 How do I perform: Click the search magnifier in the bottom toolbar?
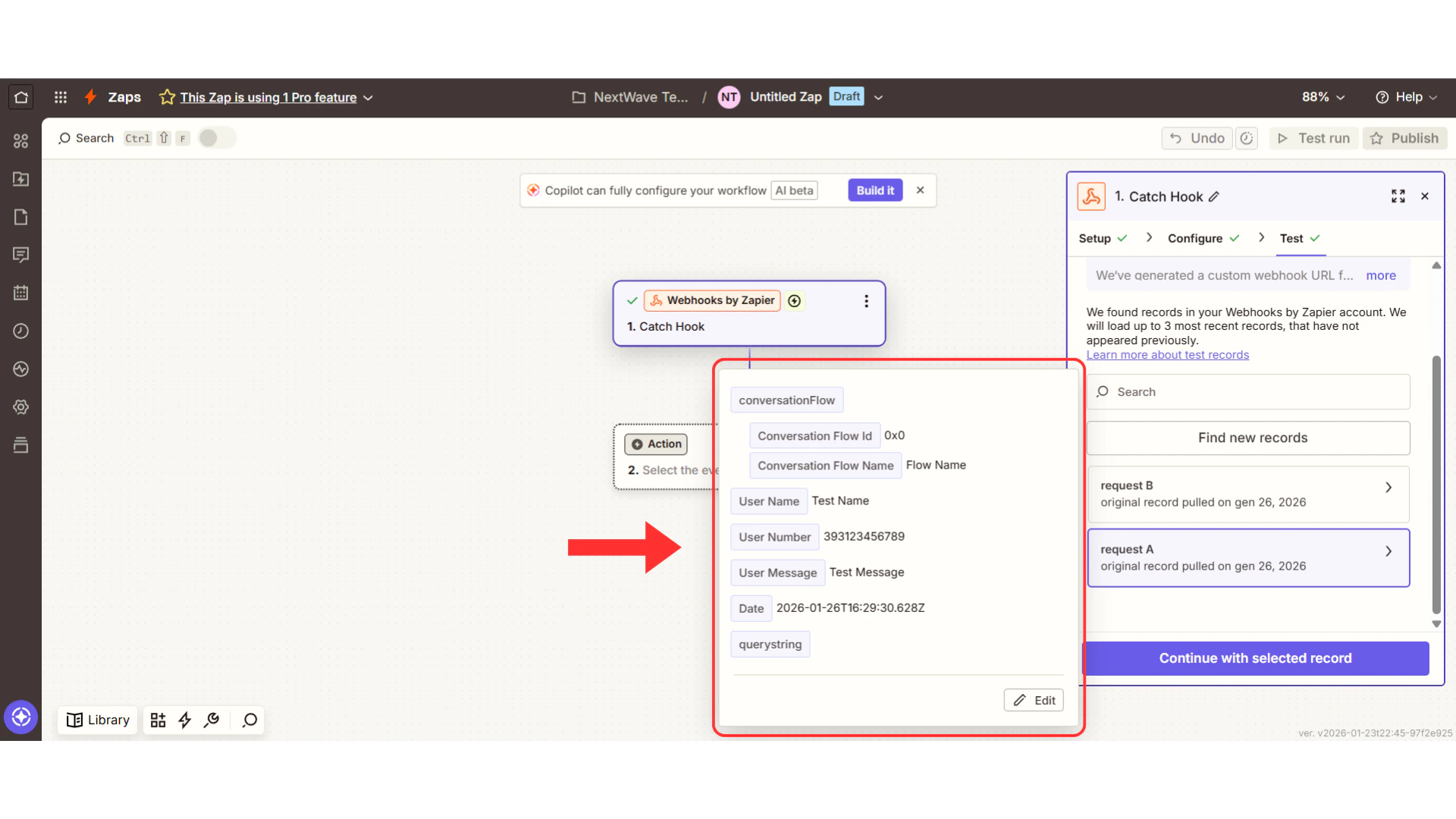(x=249, y=720)
